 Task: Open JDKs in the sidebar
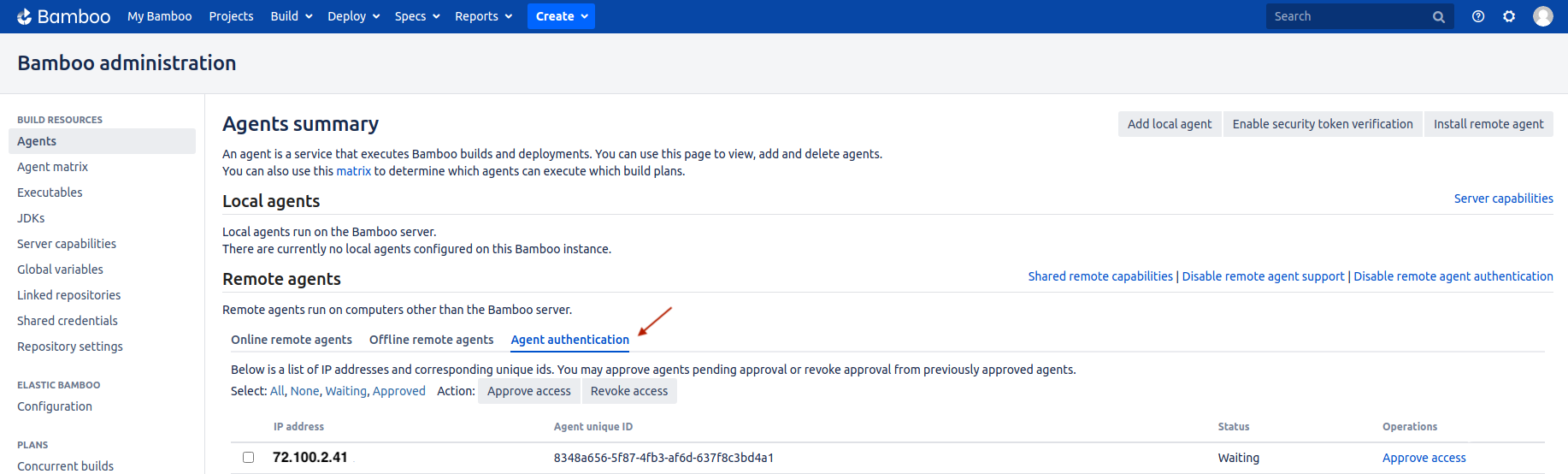31,218
